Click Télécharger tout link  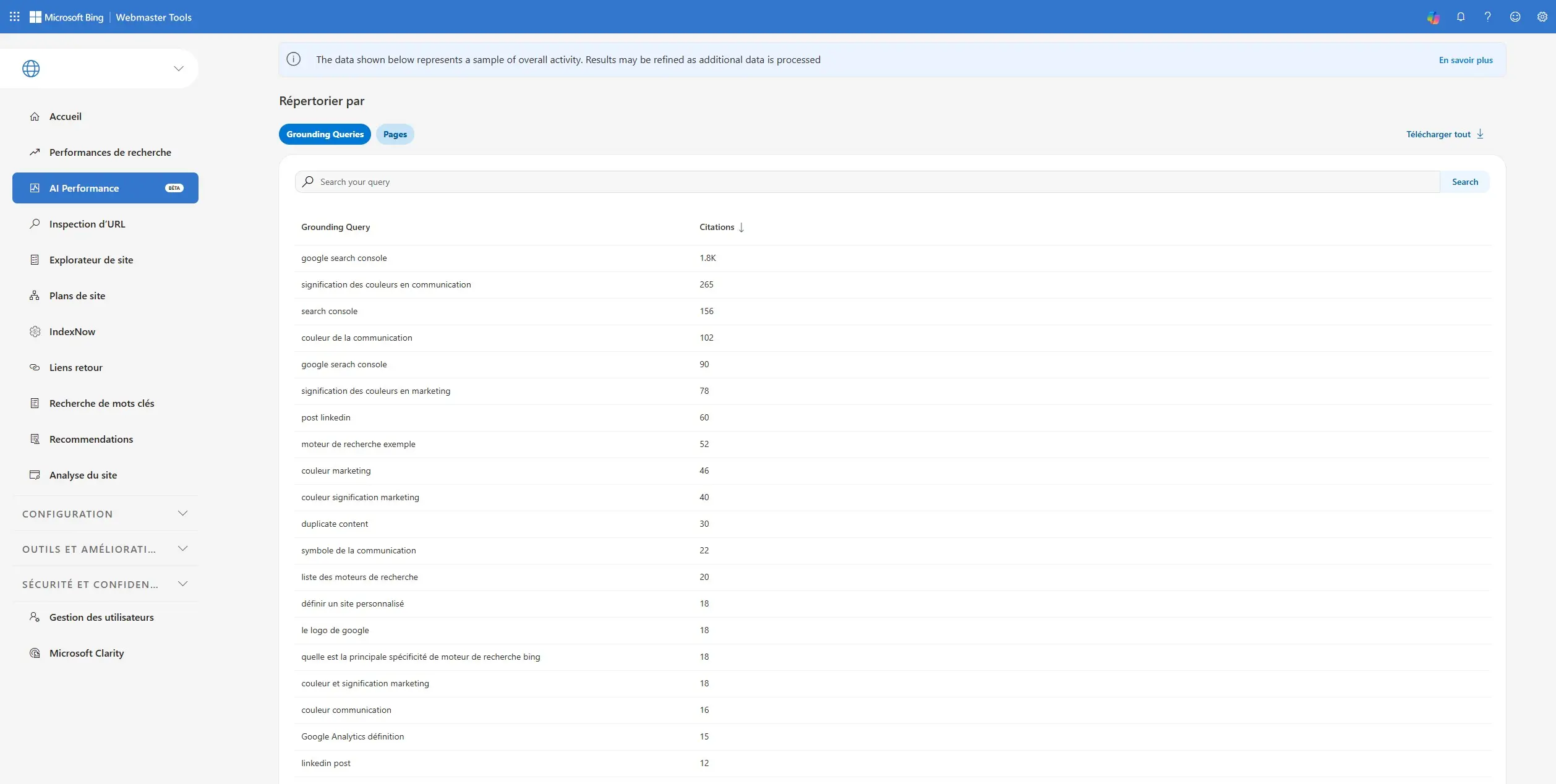[x=1445, y=134]
